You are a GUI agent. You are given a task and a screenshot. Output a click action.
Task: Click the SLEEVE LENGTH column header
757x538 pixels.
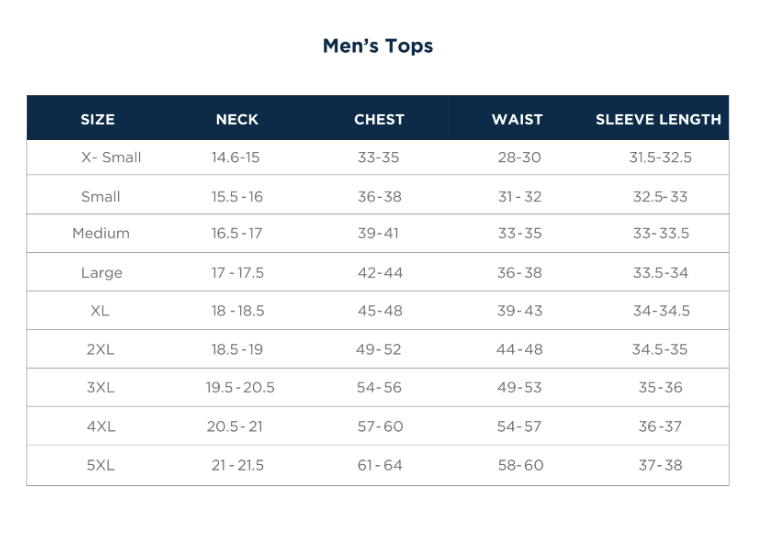[x=658, y=119]
